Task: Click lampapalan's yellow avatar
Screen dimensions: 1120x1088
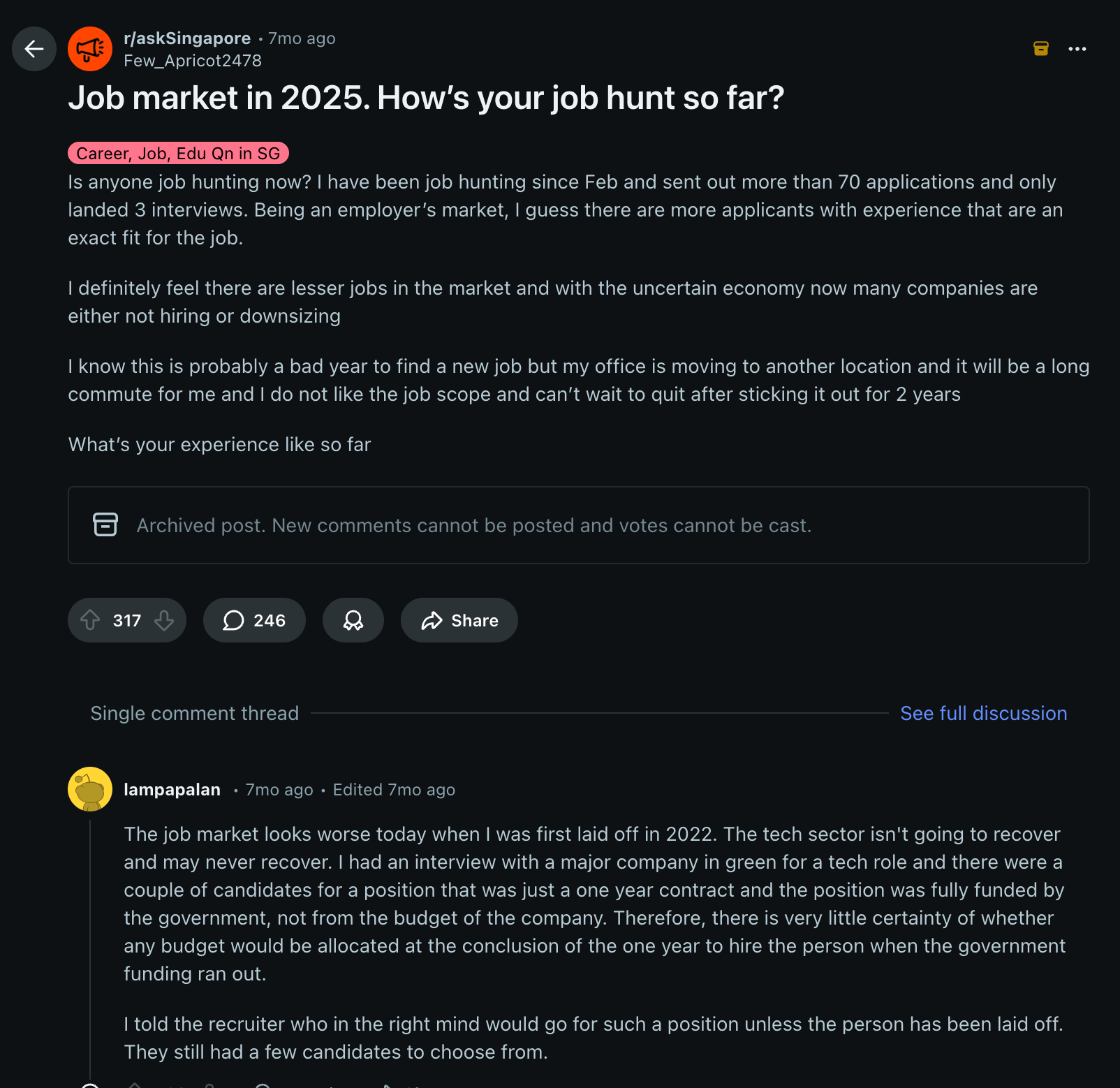Action: (x=90, y=789)
